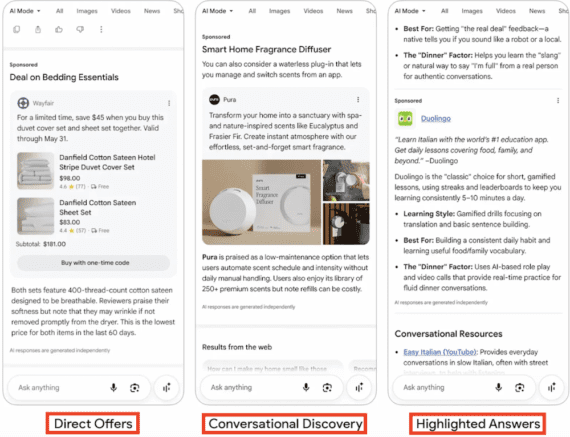Tap the audio mode button in Highlighted Answers panel
570x437 pixels.
coord(551,388)
